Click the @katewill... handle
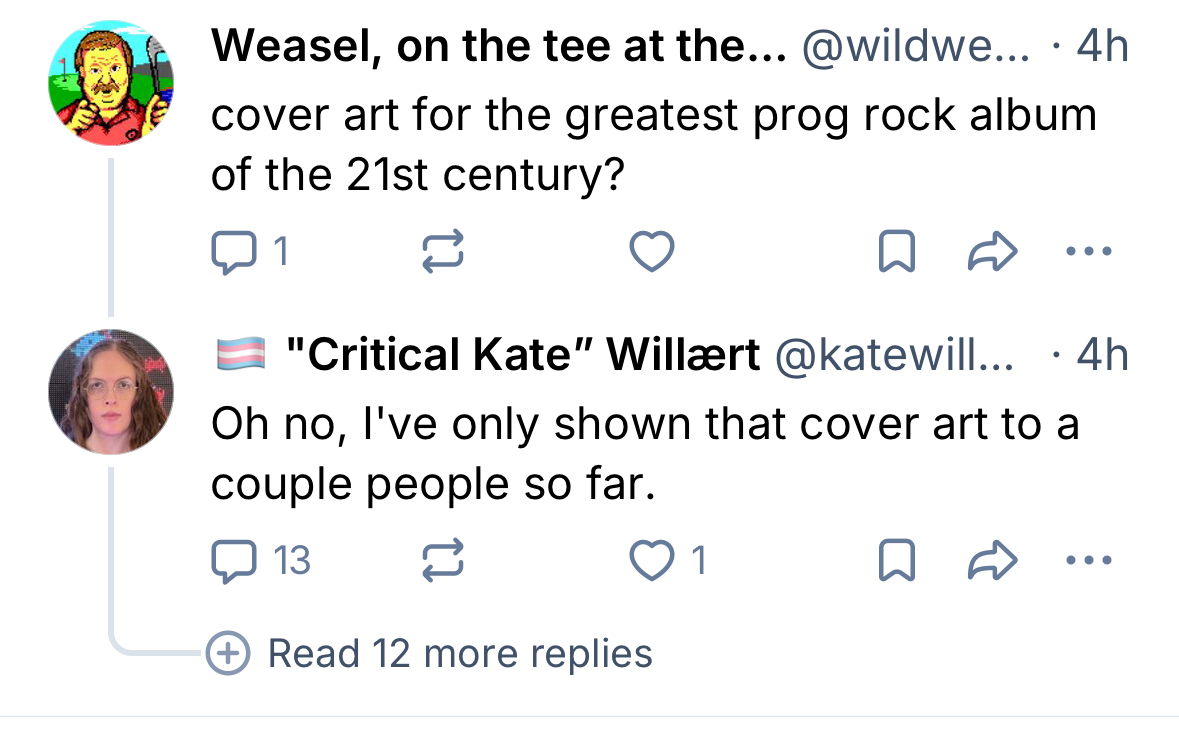Viewport: 1179px width, 738px height. click(x=894, y=354)
